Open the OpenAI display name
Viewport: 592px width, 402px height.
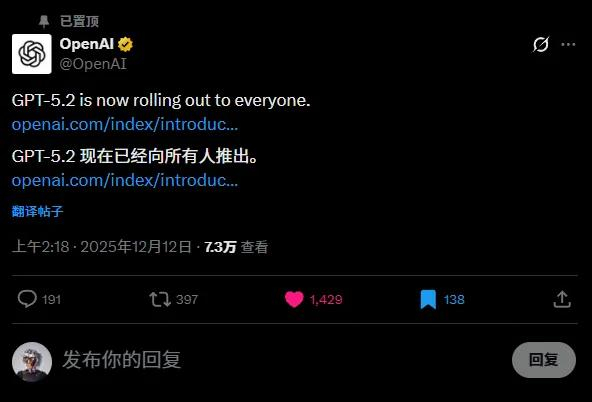[86, 44]
